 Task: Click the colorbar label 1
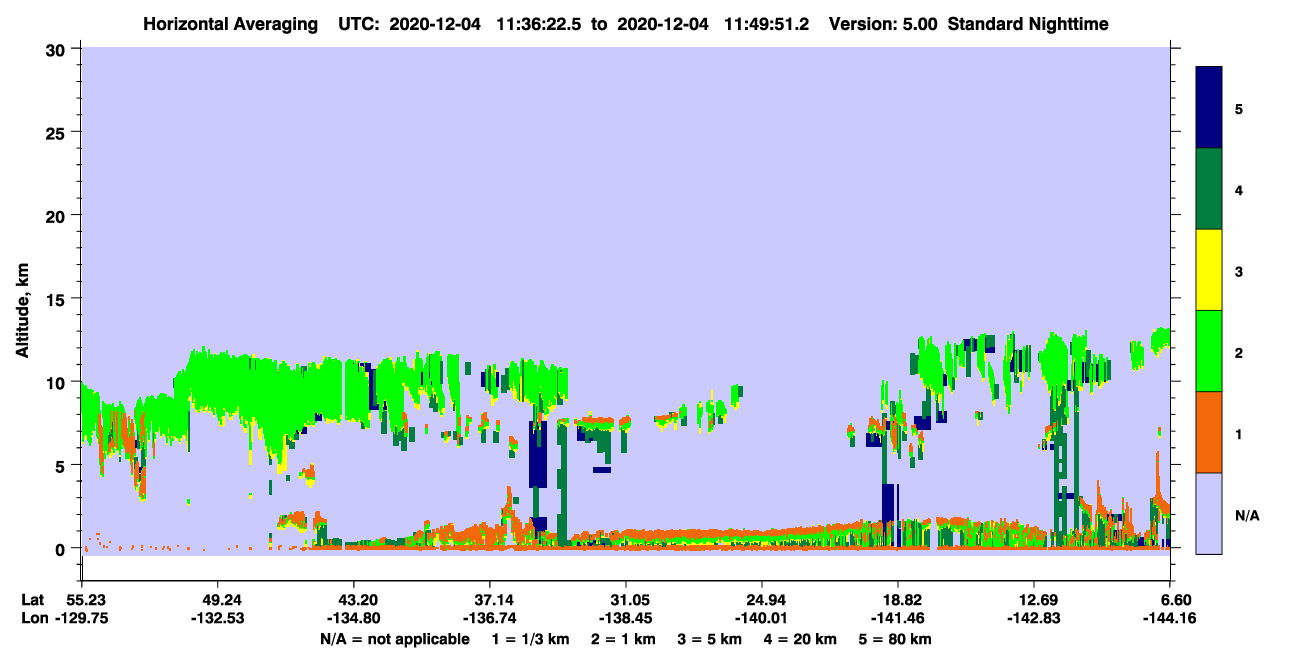1239,434
